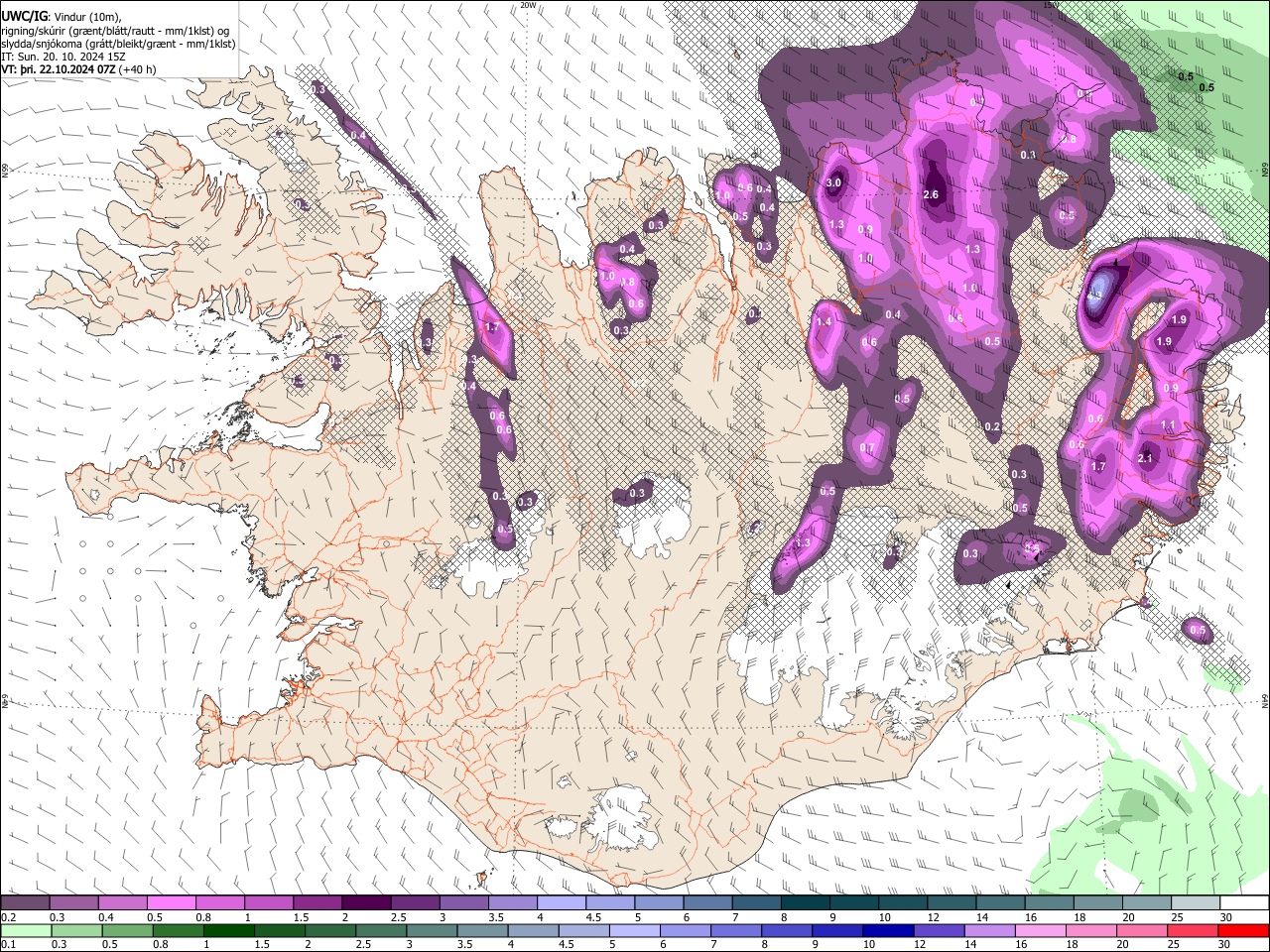The height and width of the screenshot is (952, 1270).
Task: Click the '66N' latitude label on the right edge
Action: 1265,170
